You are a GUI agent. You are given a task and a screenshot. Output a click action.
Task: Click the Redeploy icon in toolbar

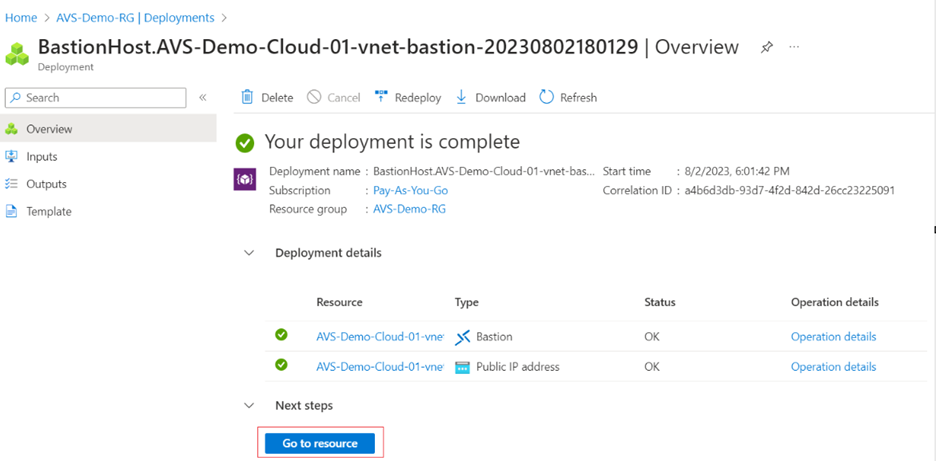coord(381,97)
